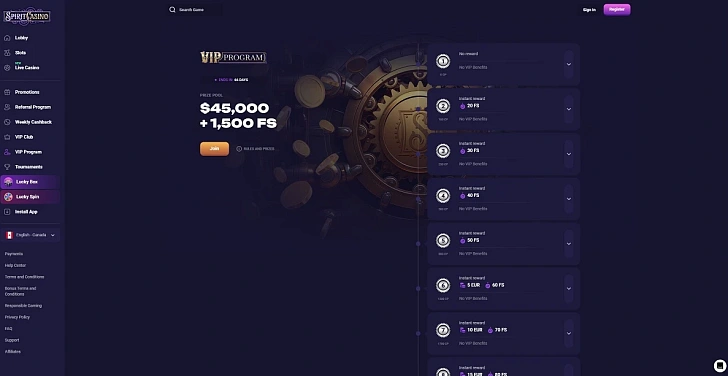The width and height of the screenshot is (728, 376).
Task: Open the Tournaments trophy icon
Action: tap(7, 167)
